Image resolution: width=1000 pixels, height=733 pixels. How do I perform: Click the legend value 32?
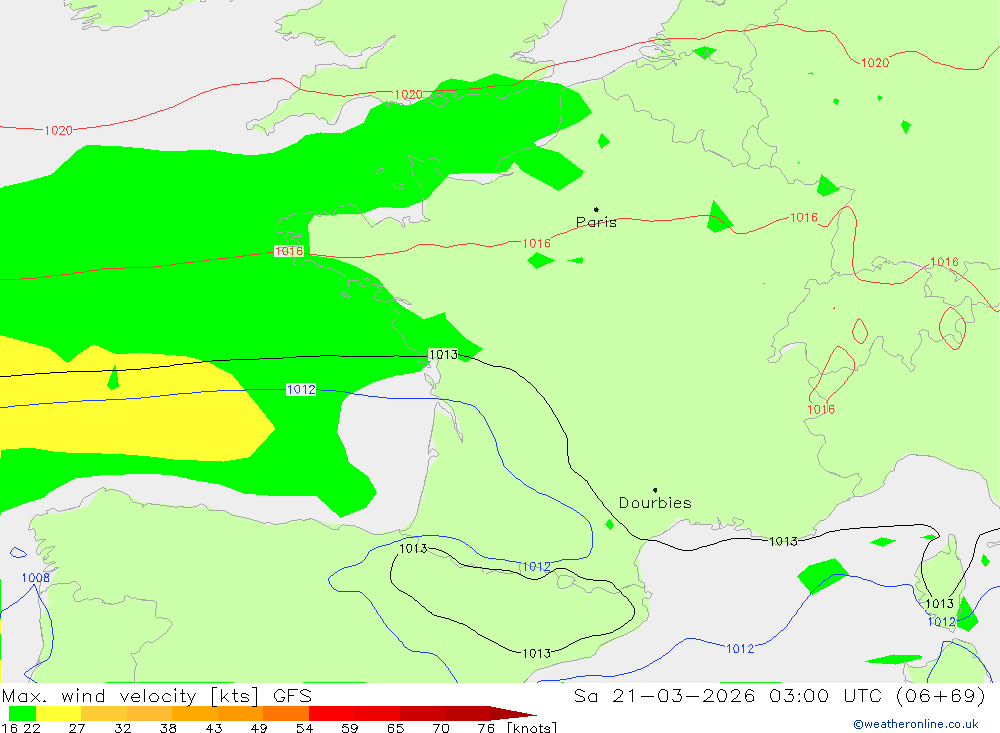(x=122, y=728)
